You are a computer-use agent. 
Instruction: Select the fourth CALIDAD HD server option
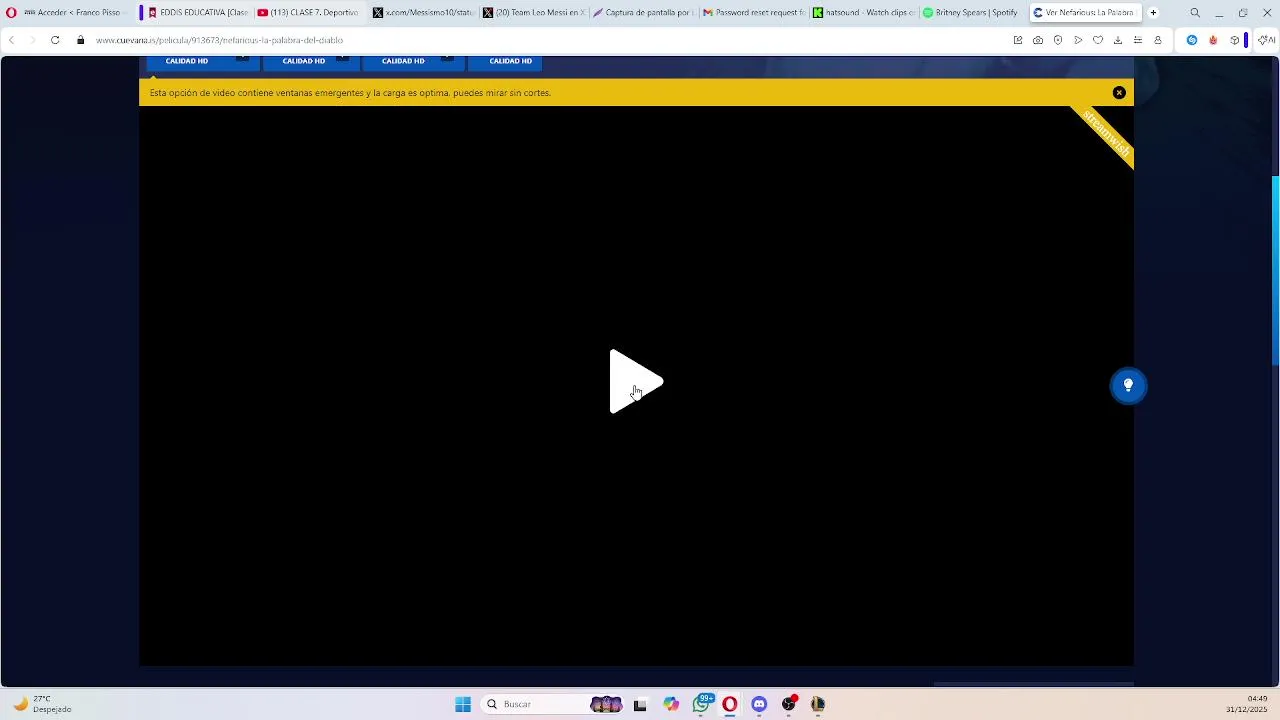coord(505,62)
